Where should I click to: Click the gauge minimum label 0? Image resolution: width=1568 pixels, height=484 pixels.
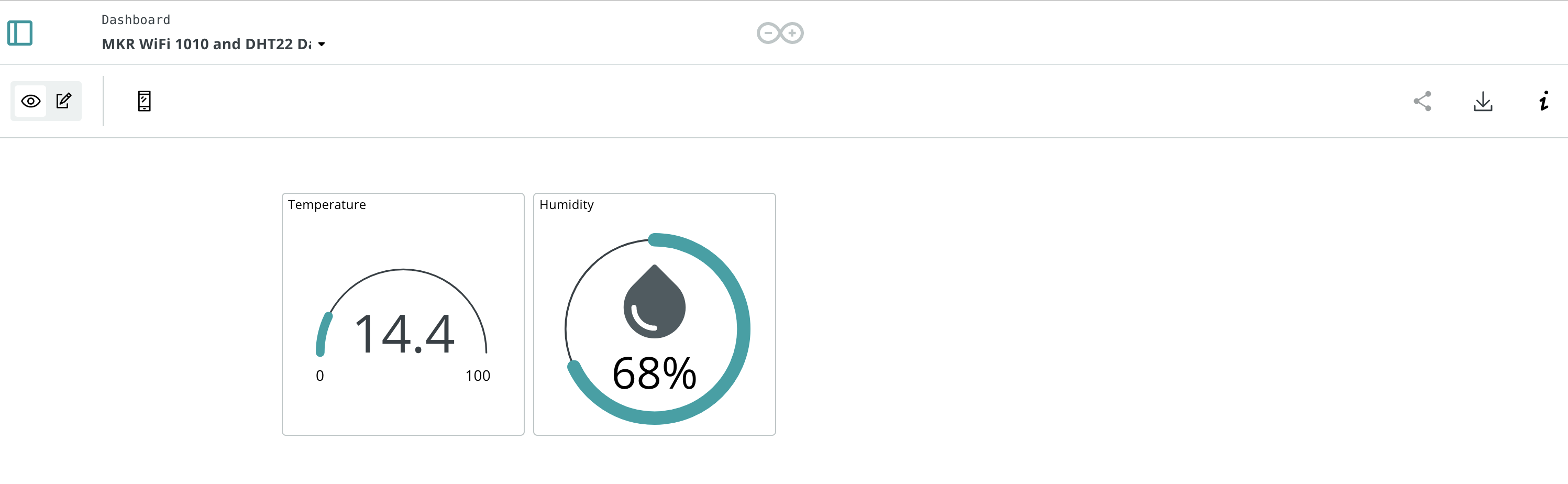(x=319, y=376)
